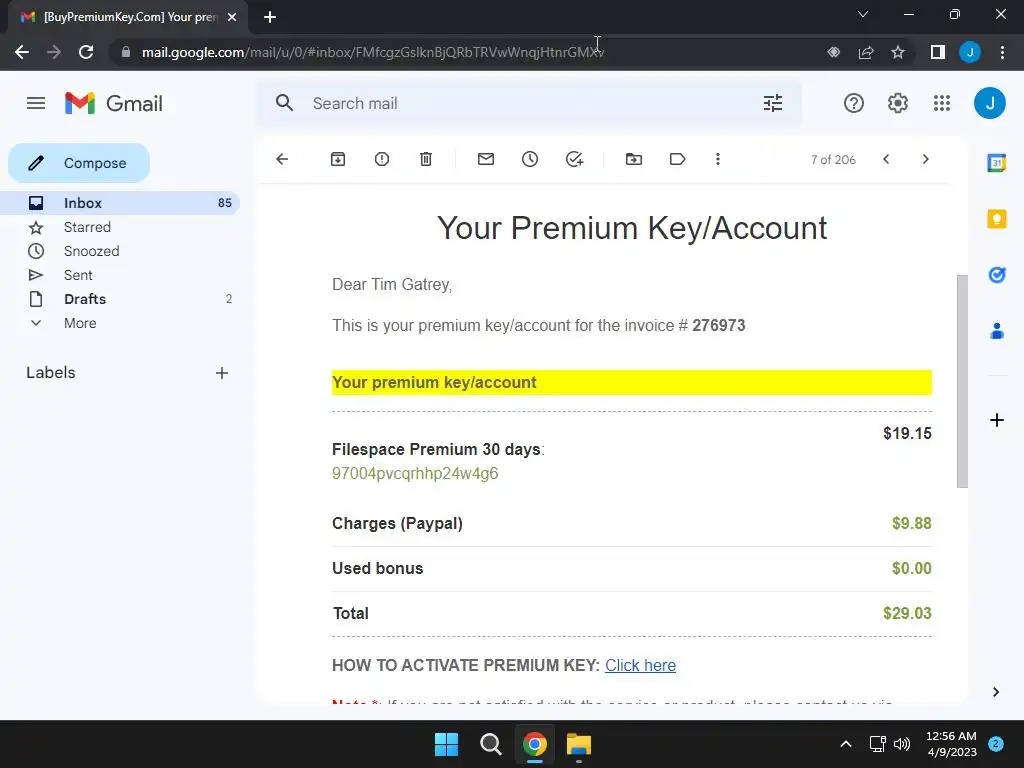This screenshot has width=1024, height=768.
Task: Click the Total amount $29.03
Action: click(x=907, y=613)
